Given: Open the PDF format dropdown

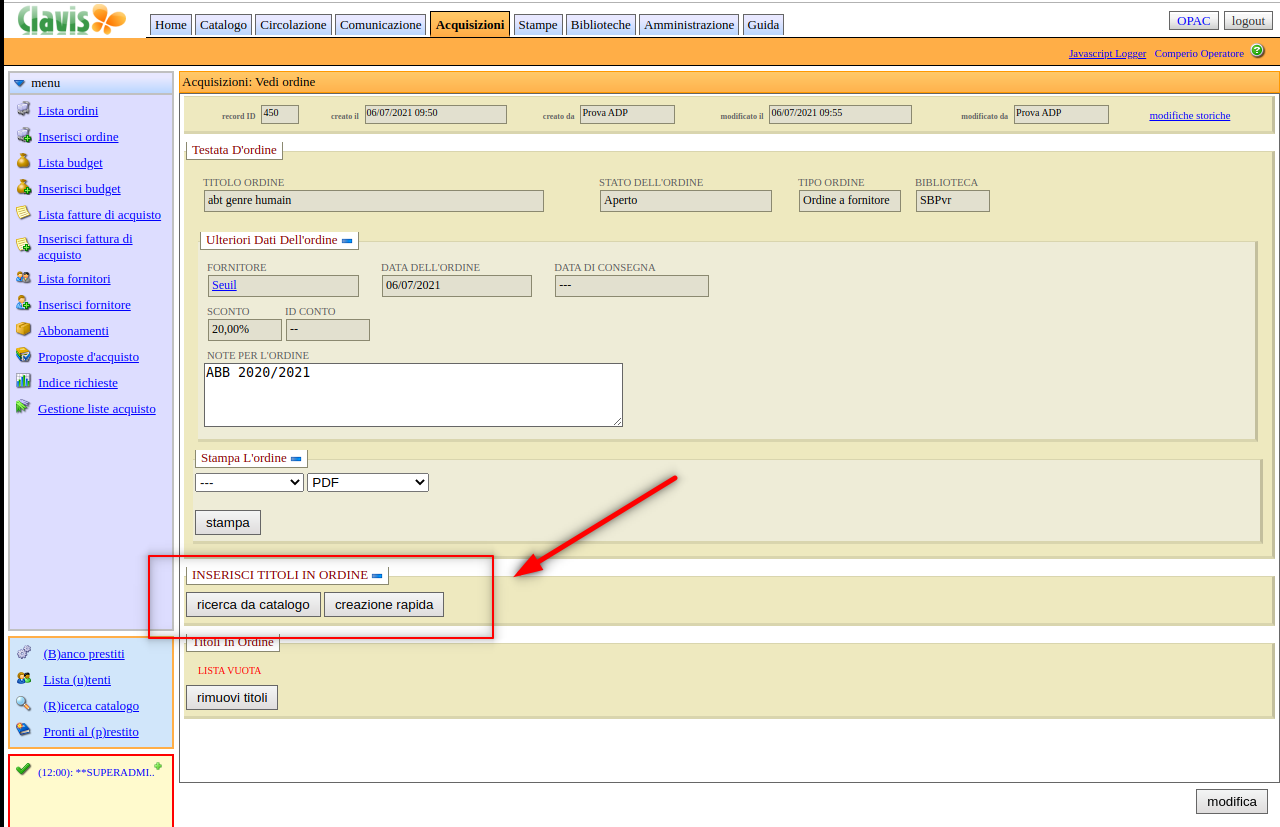Looking at the screenshot, I should pyautogui.click(x=367, y=482).
